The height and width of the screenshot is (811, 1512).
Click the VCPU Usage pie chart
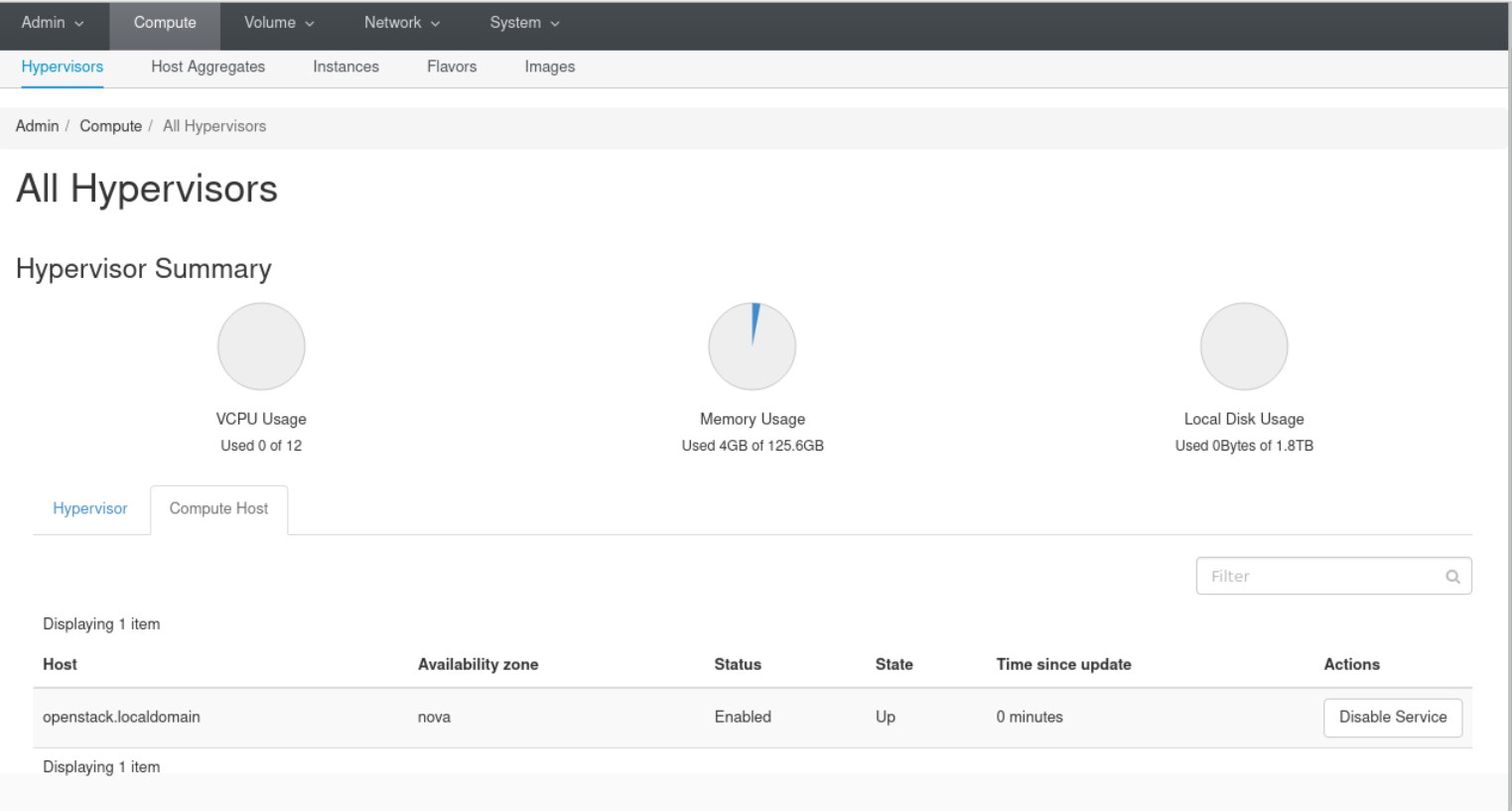261,345
